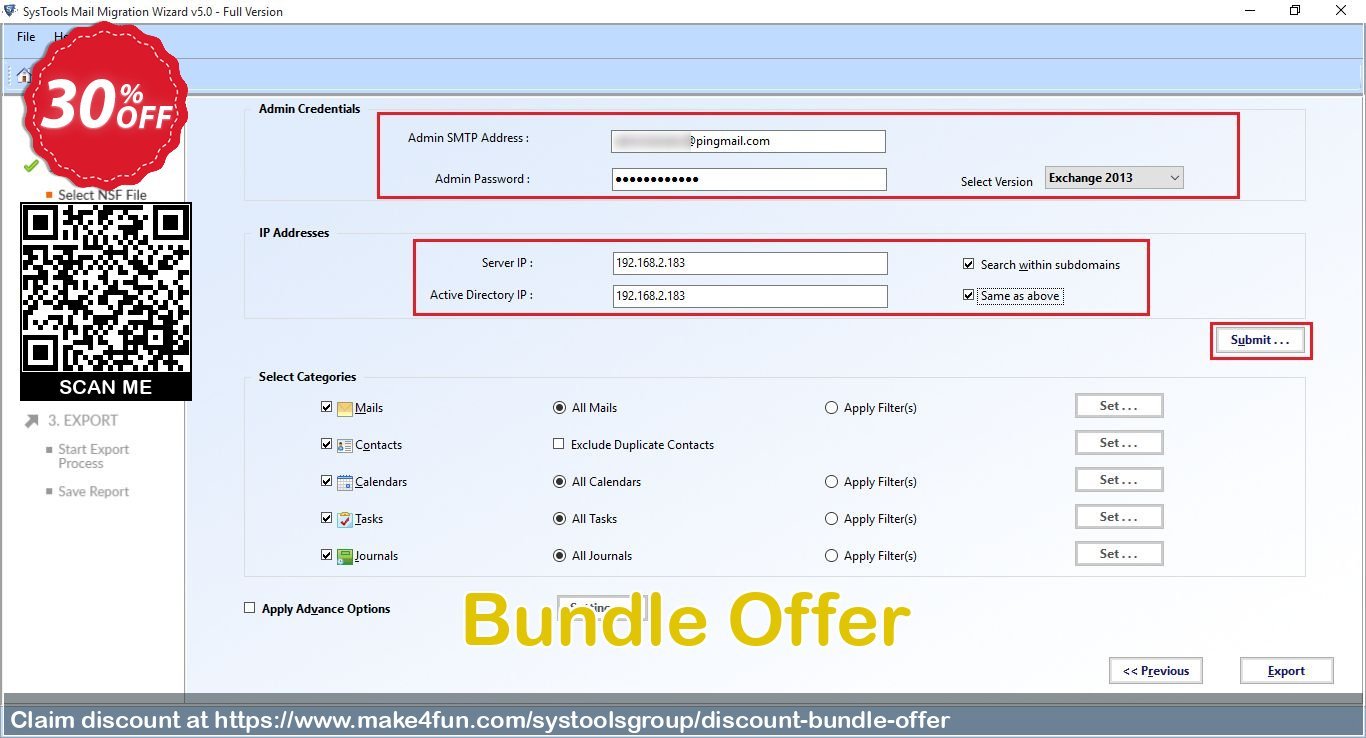This screenshot has height=738, width=1366.
Task: Select the All Journals radio button
Action: click(x=559, y=556)
